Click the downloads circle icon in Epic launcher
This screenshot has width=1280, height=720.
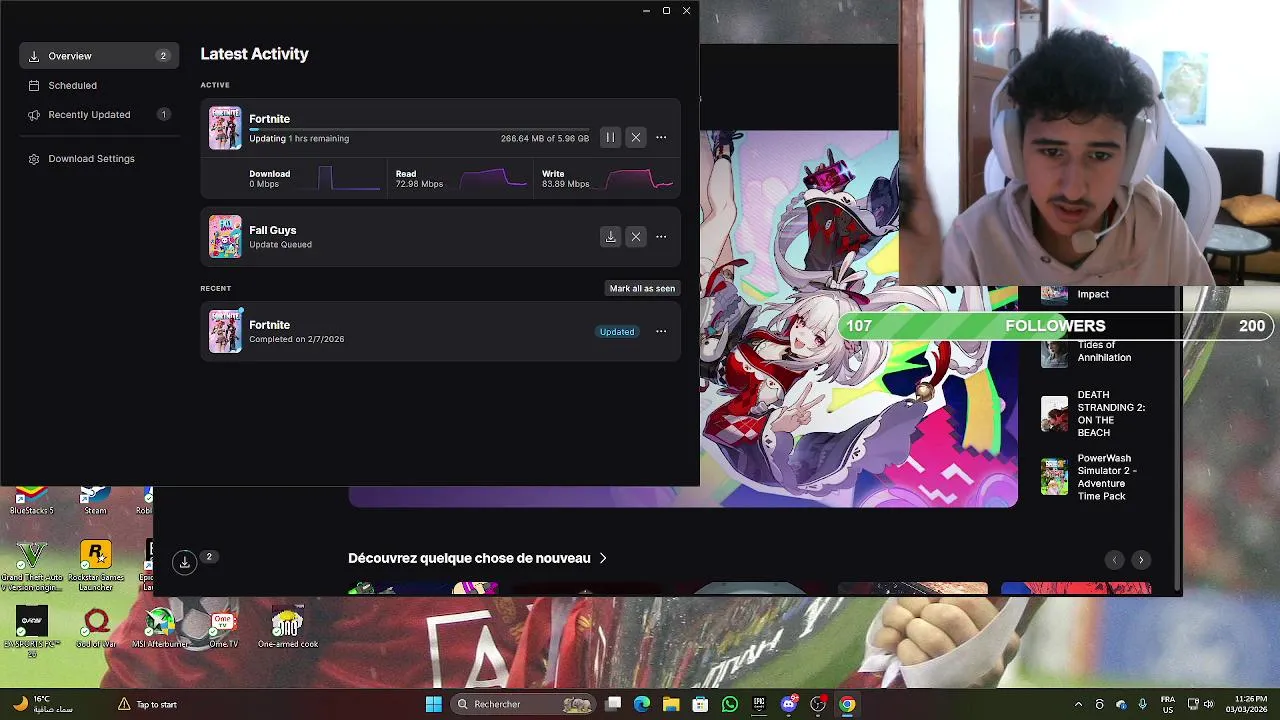185,562
